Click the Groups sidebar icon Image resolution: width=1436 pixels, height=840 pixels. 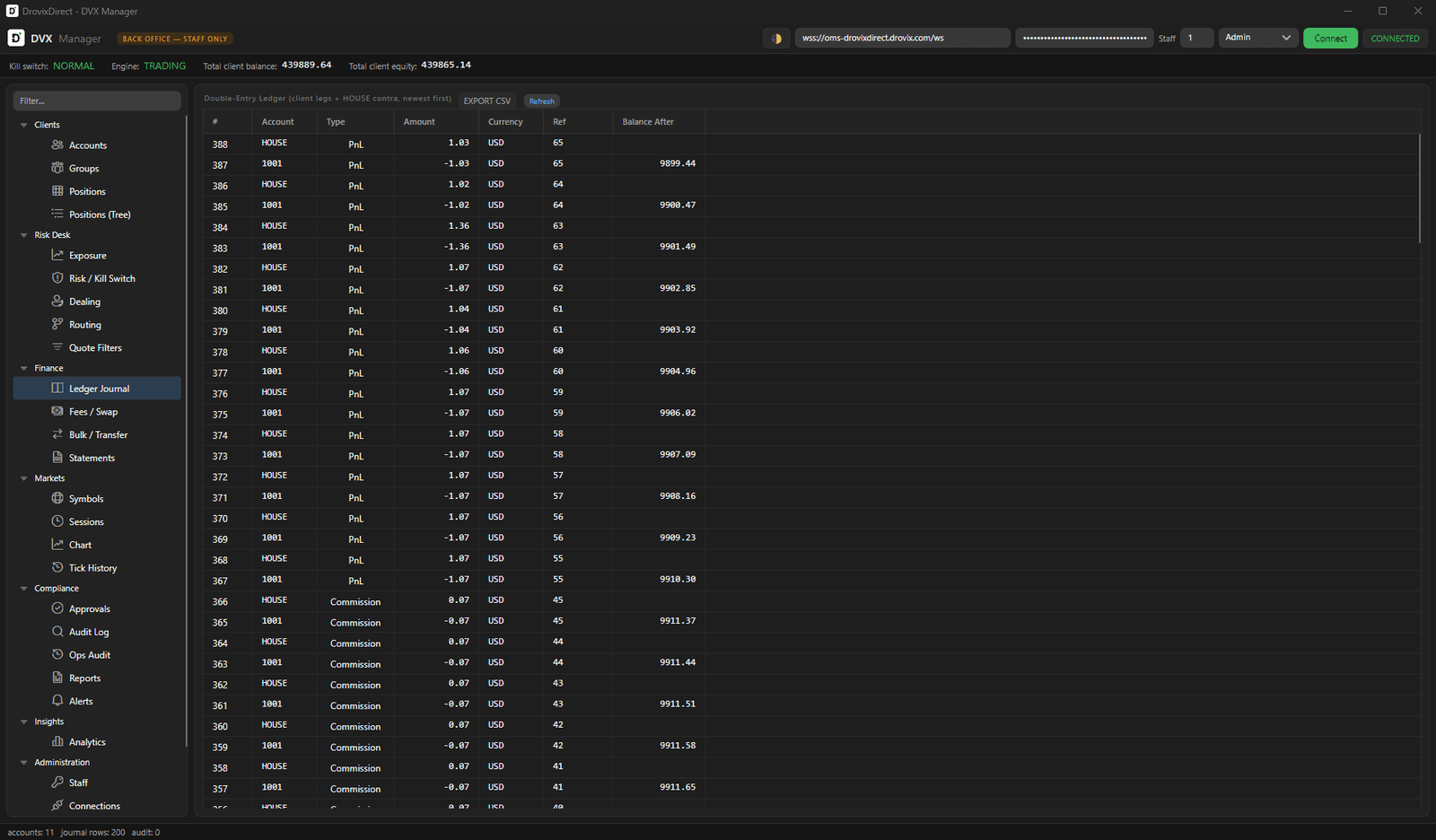click(57, 168)
